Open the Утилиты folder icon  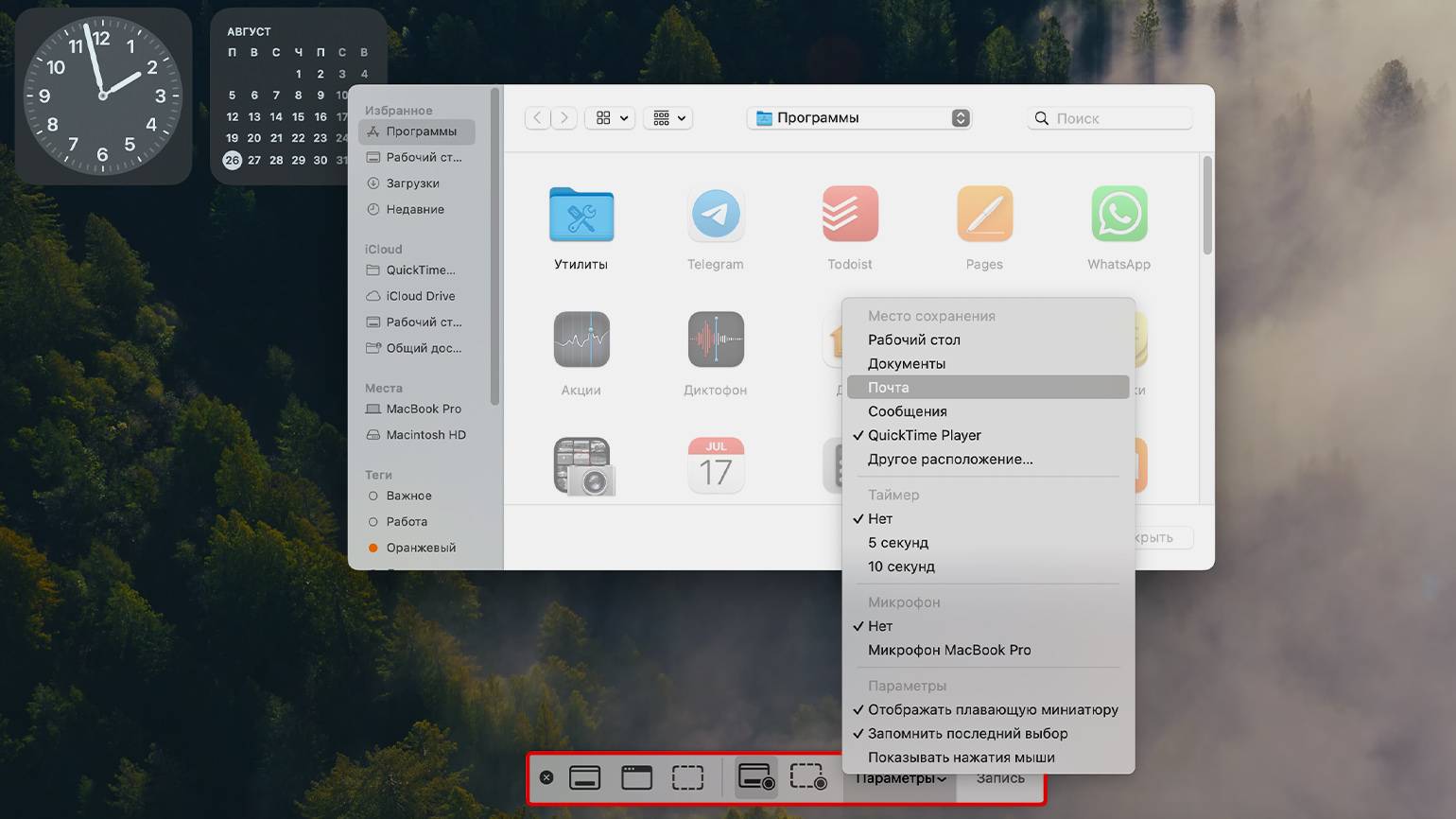tap(581, 215)
